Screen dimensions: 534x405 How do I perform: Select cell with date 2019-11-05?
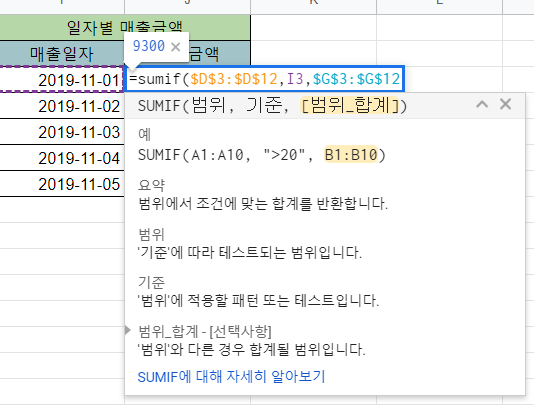pyautogui.click(x=61, y=184)
